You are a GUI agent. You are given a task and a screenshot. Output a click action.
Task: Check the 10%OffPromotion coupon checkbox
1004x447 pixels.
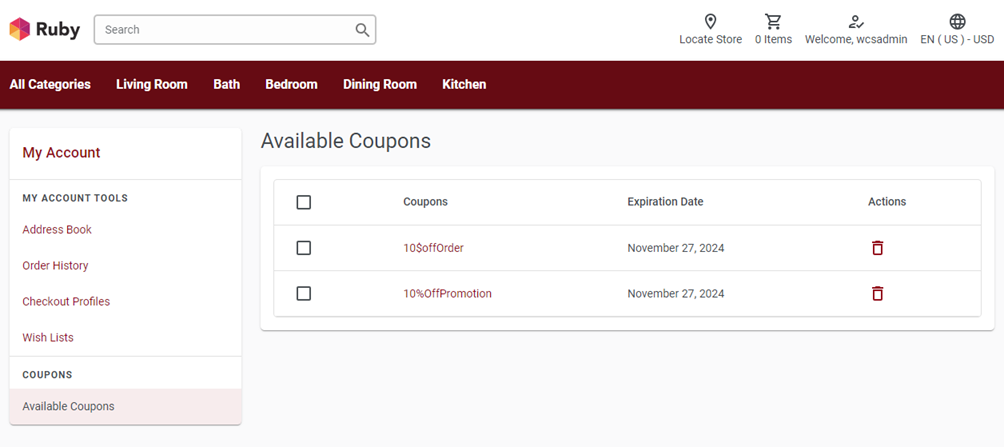coord(304,293)
